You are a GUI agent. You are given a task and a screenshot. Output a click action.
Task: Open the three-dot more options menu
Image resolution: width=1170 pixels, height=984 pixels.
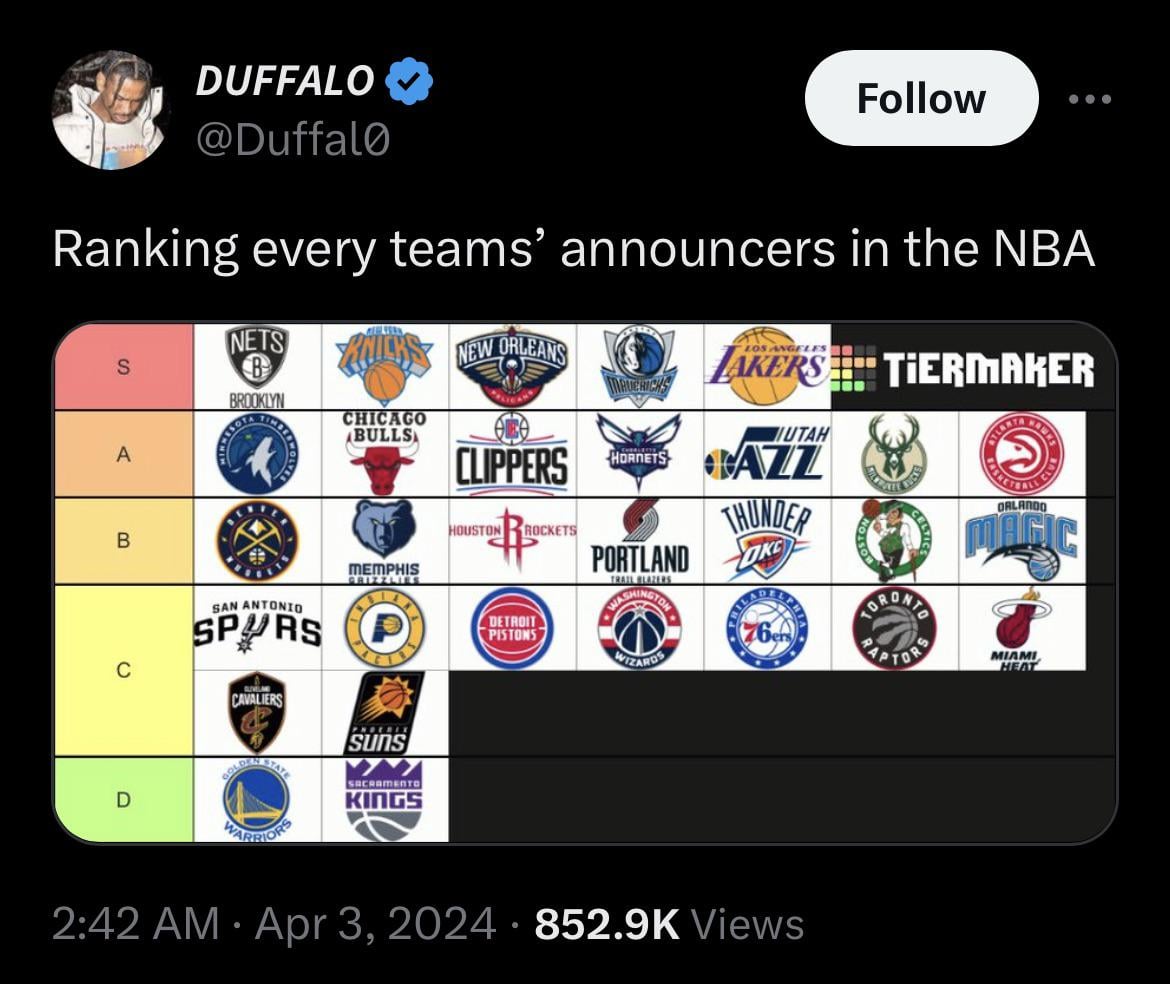(1089, 99)
